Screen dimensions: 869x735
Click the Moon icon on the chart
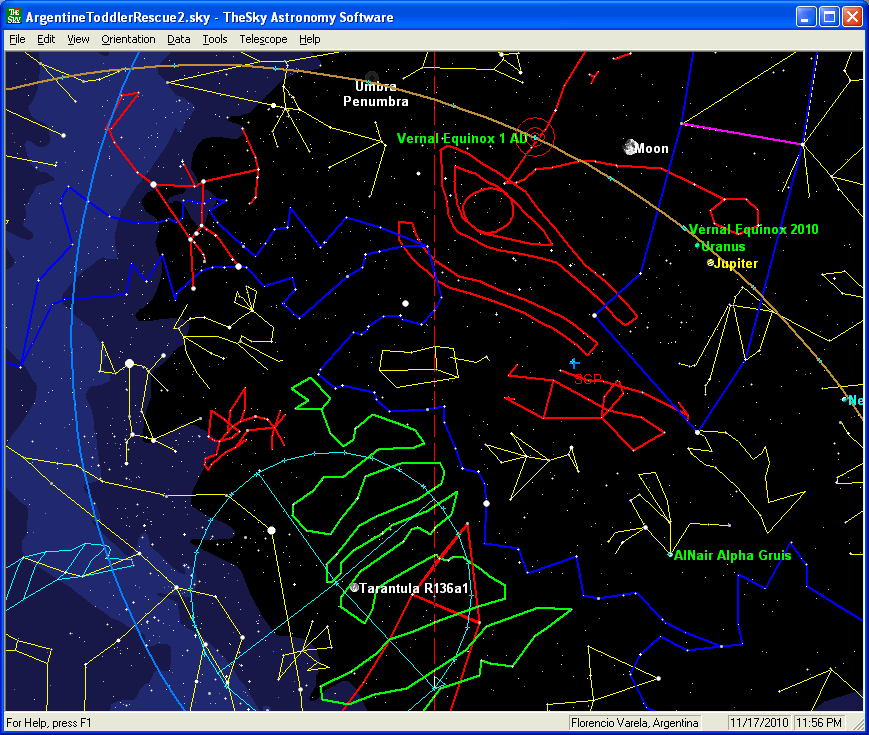(630, 148)
